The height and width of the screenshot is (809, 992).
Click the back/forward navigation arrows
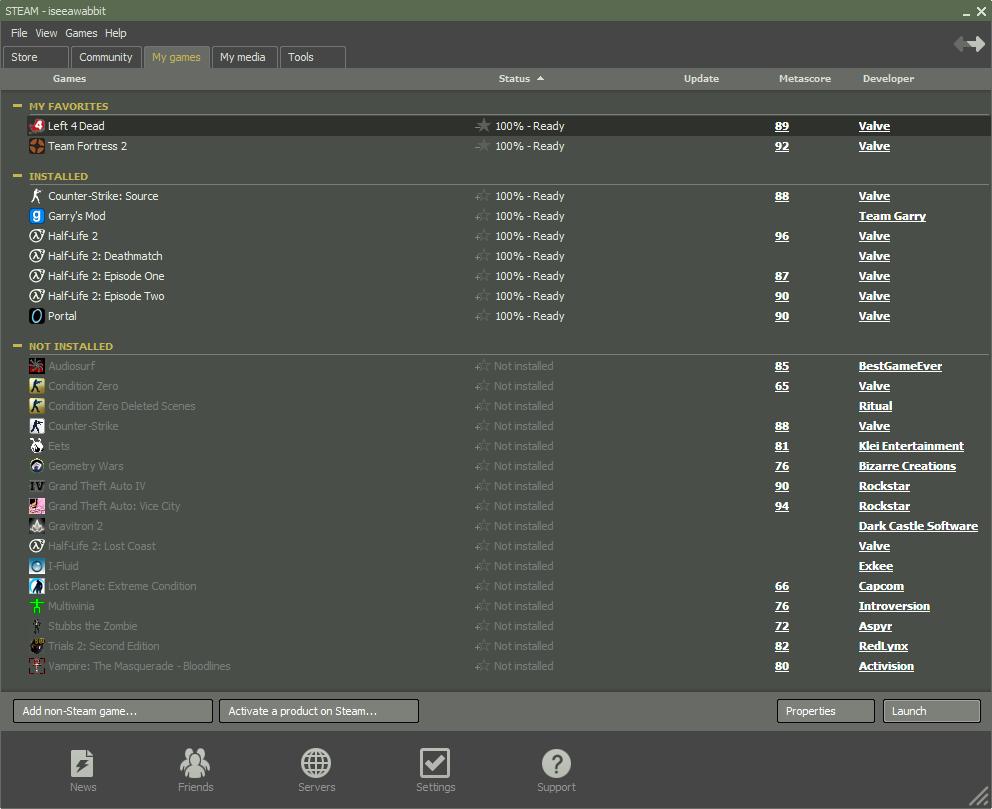pyautogui.click(x=969, y=44)
